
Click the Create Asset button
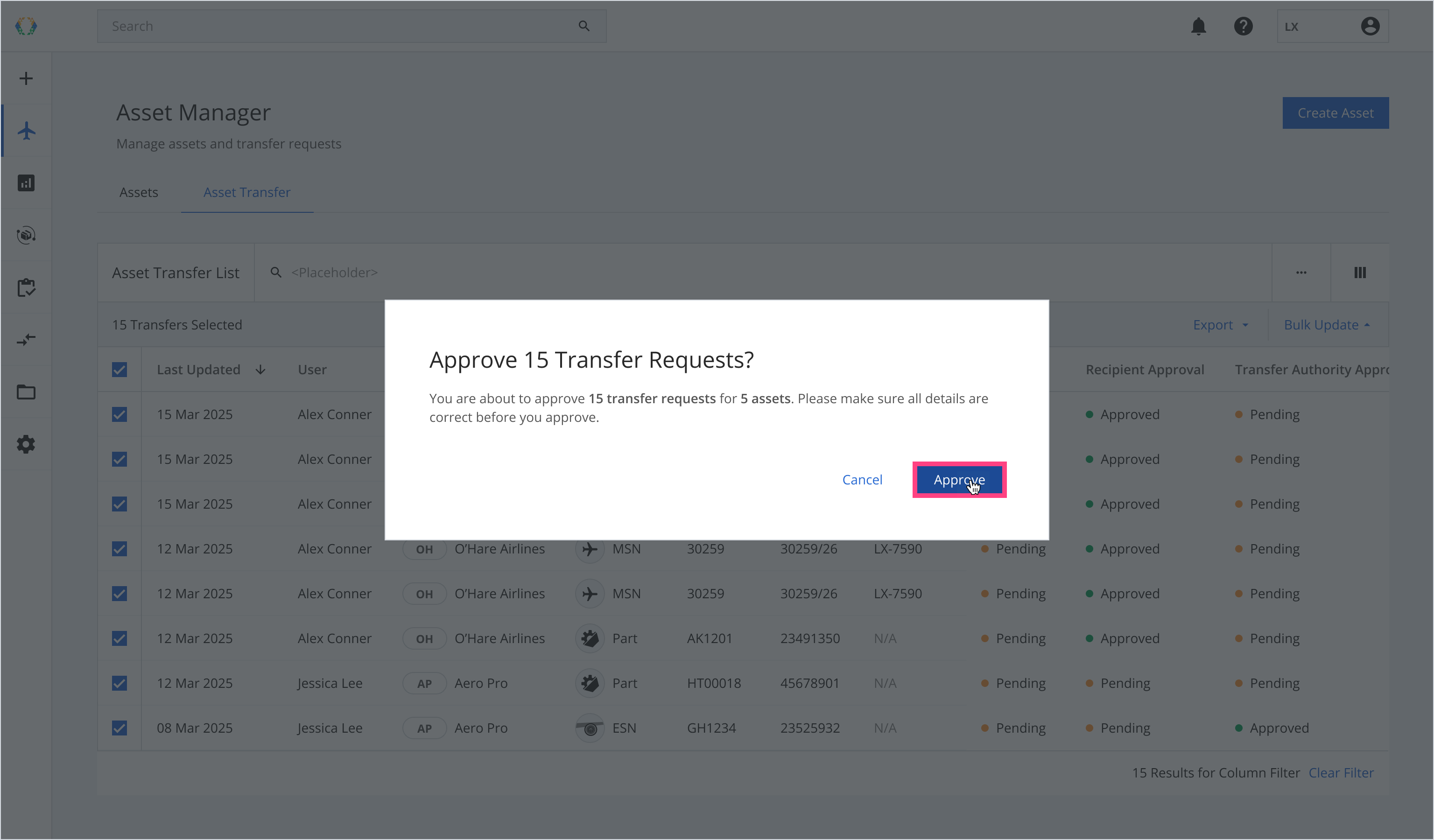(x=1336, y=113)
